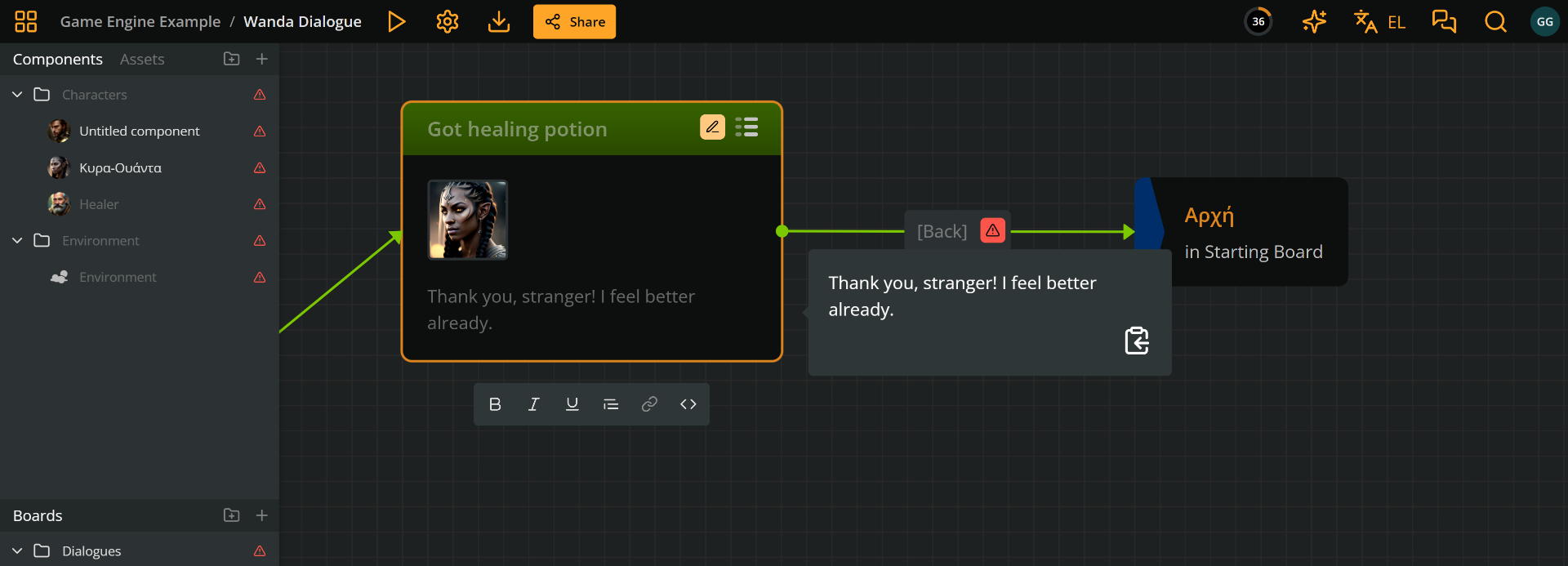
Task: Click the character portrait thumbnail on card
Action: click(x=468, y=220)
